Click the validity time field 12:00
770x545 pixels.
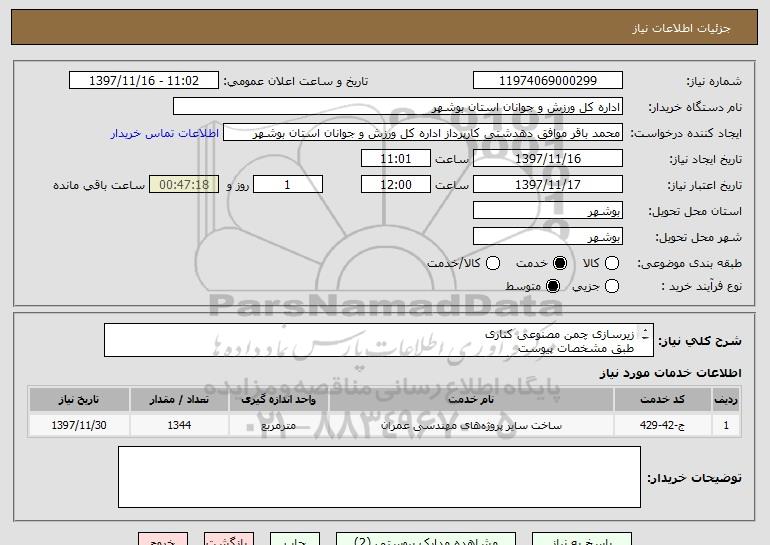tap(396, 185)
